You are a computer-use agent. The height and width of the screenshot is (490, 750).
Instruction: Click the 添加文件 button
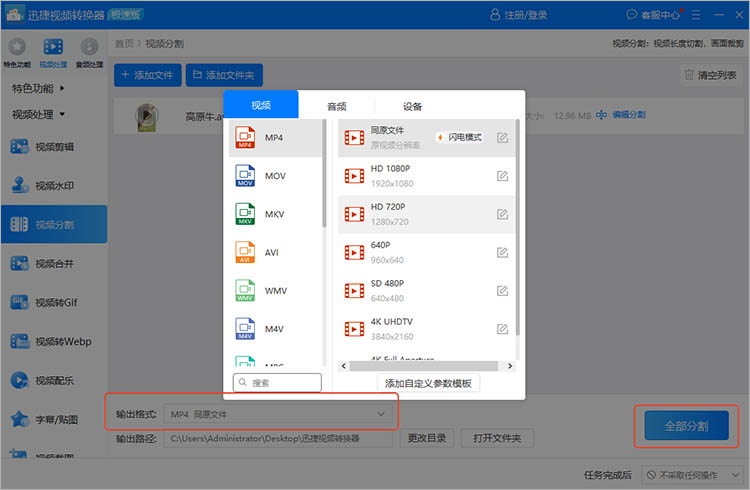pos(148,75)
